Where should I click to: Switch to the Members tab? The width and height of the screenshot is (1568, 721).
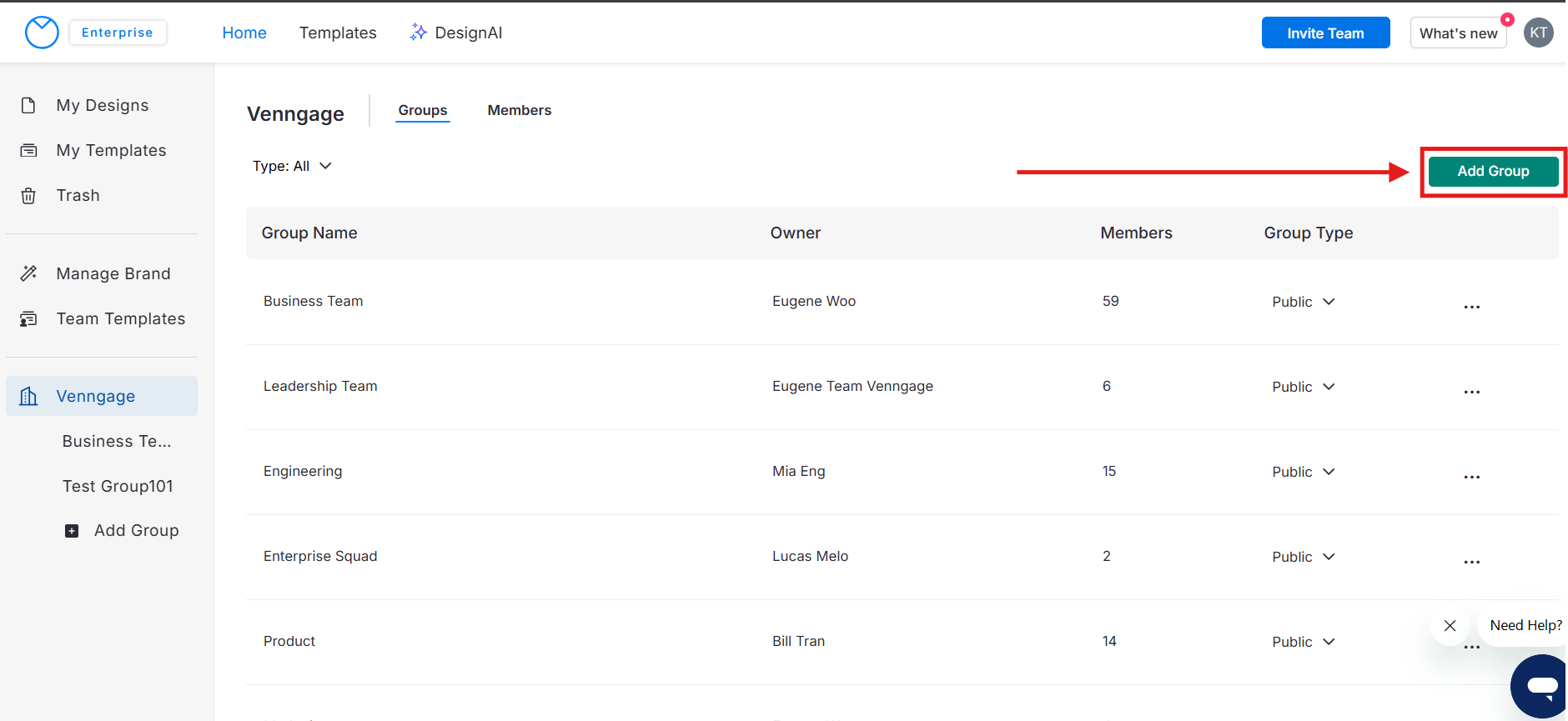pyautogui.click(x=519, y=110)
